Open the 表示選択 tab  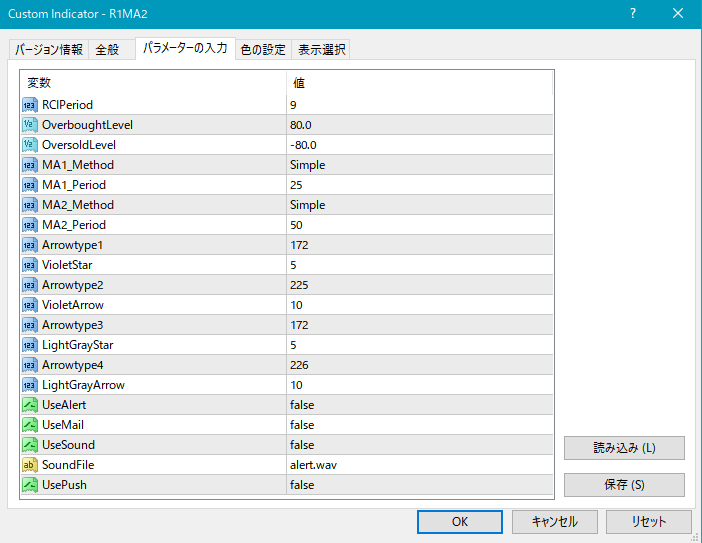(x=320, y=50)
